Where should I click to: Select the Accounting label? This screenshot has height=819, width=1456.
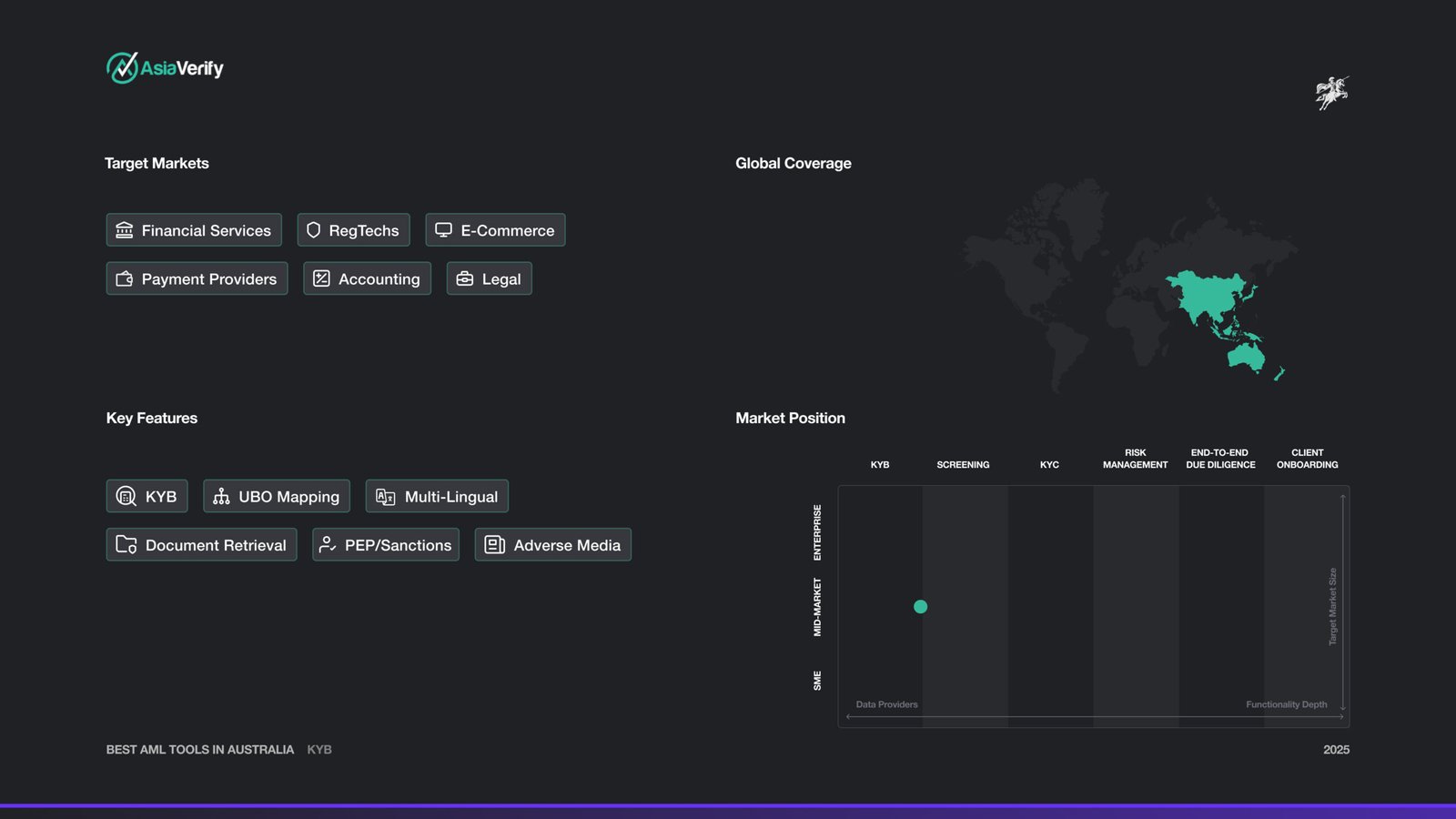[379, 279]
